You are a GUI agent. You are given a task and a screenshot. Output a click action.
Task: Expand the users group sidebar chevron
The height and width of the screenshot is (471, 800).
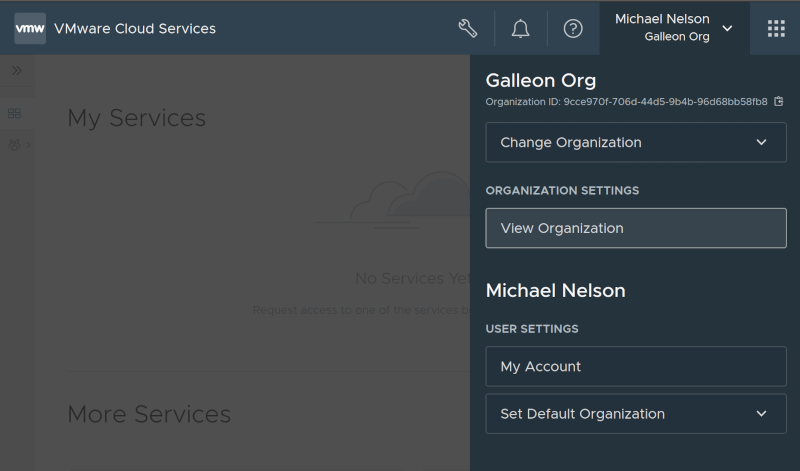28,145
